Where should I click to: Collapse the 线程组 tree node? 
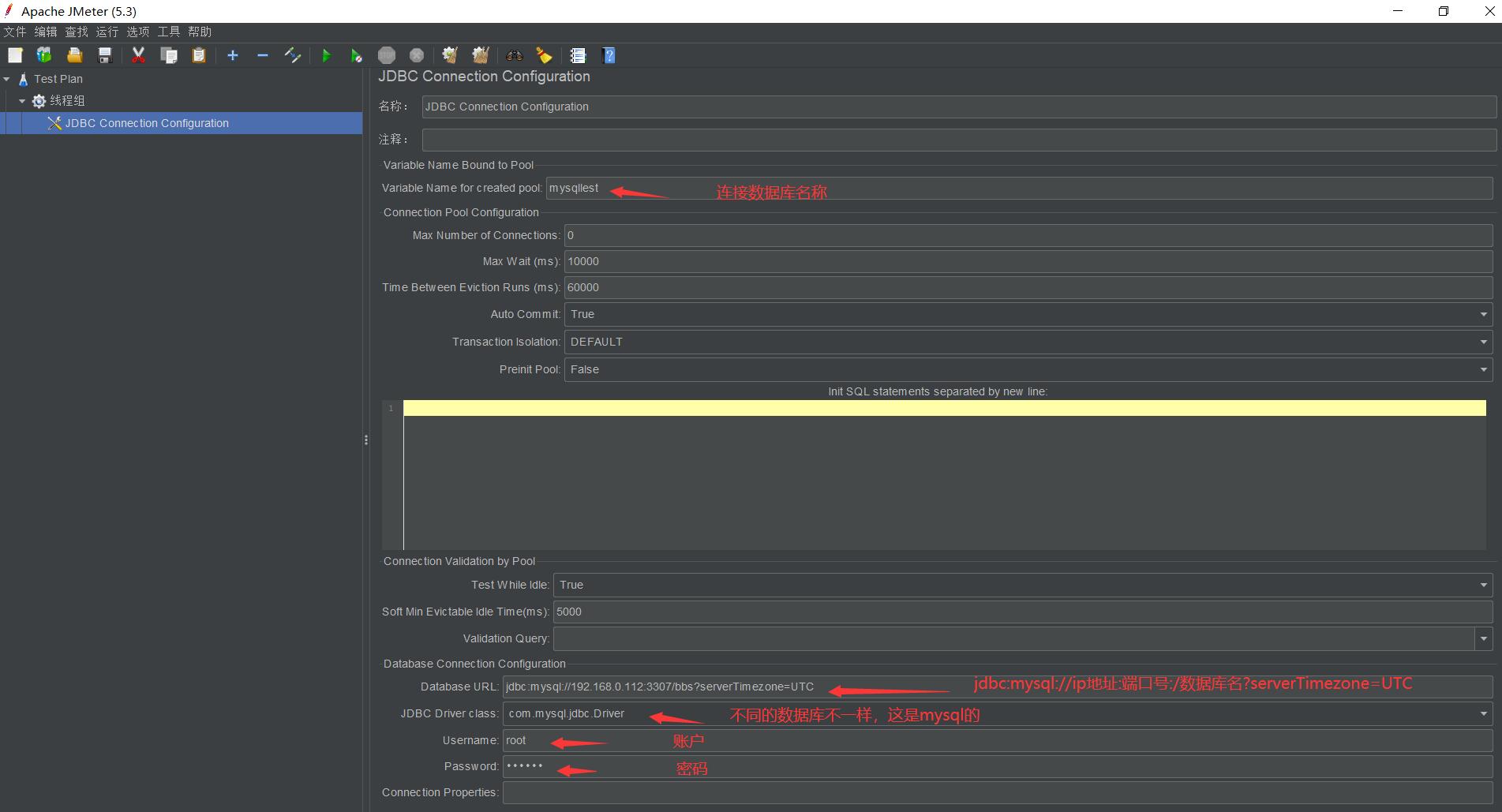point(22,101)
